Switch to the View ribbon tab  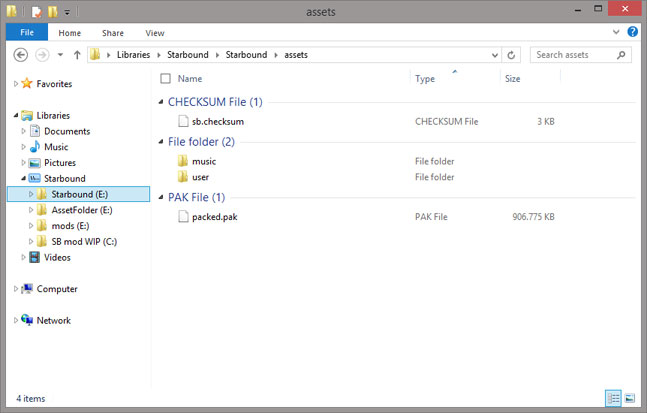(x=154, y=33)
